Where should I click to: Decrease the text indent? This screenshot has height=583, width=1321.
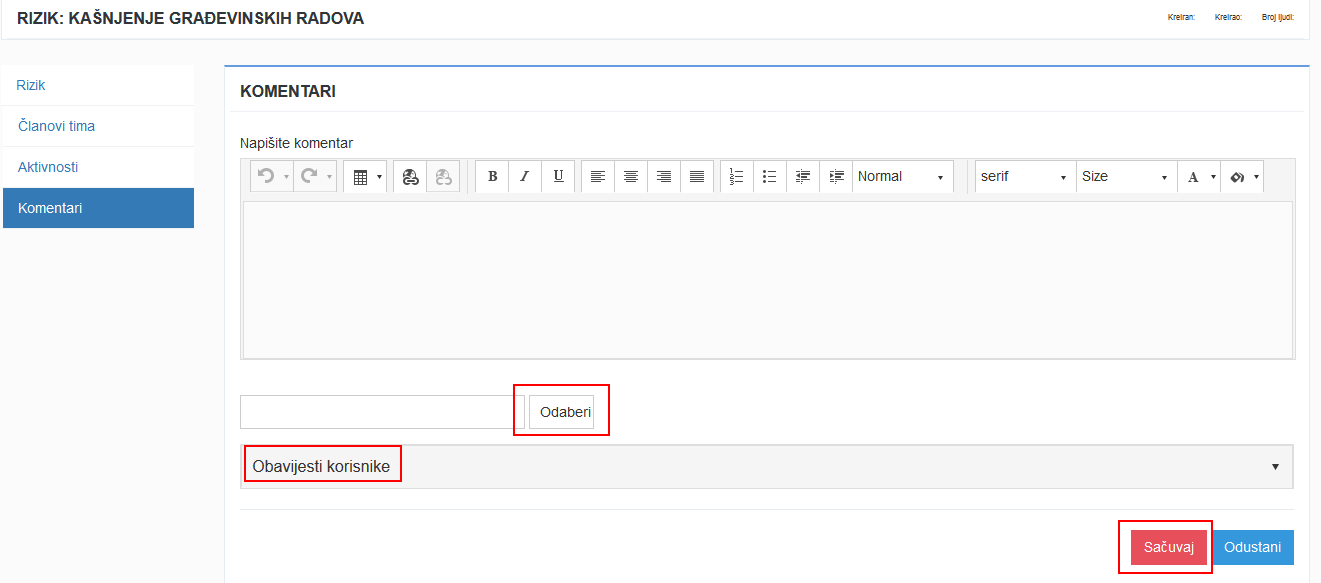coord(803,176)
